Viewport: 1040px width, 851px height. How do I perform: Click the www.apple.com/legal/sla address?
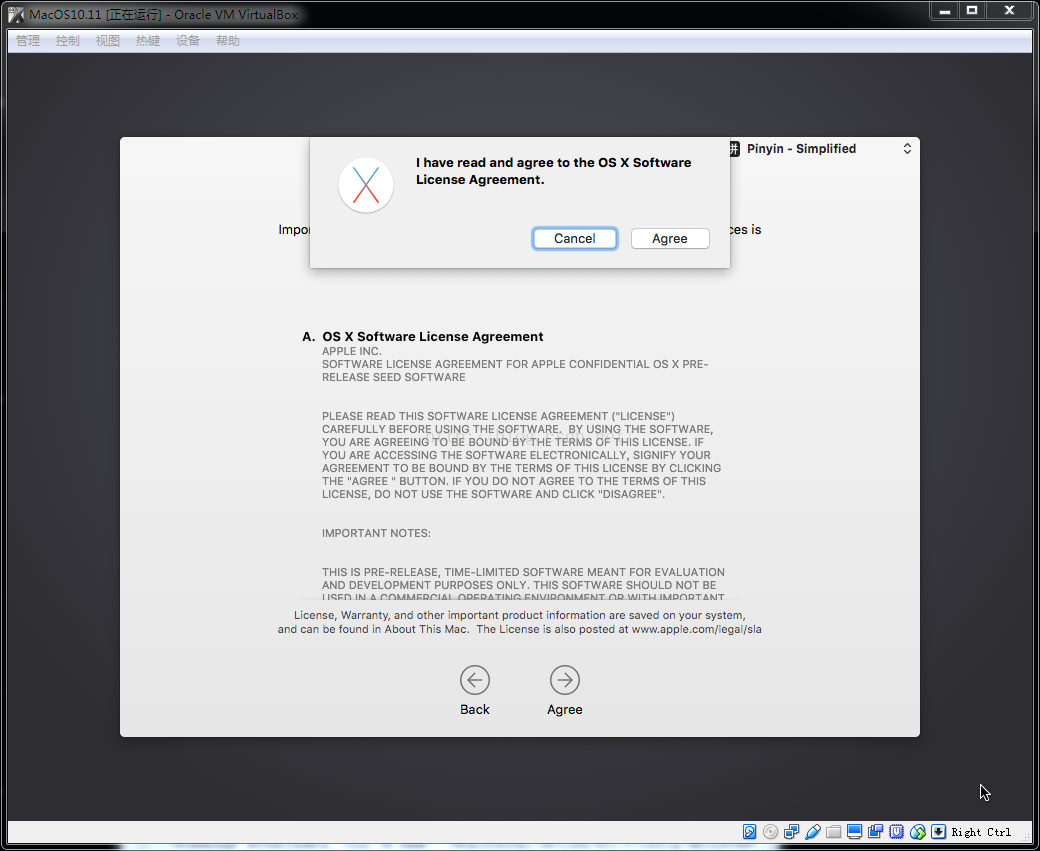tap(696, 629)
